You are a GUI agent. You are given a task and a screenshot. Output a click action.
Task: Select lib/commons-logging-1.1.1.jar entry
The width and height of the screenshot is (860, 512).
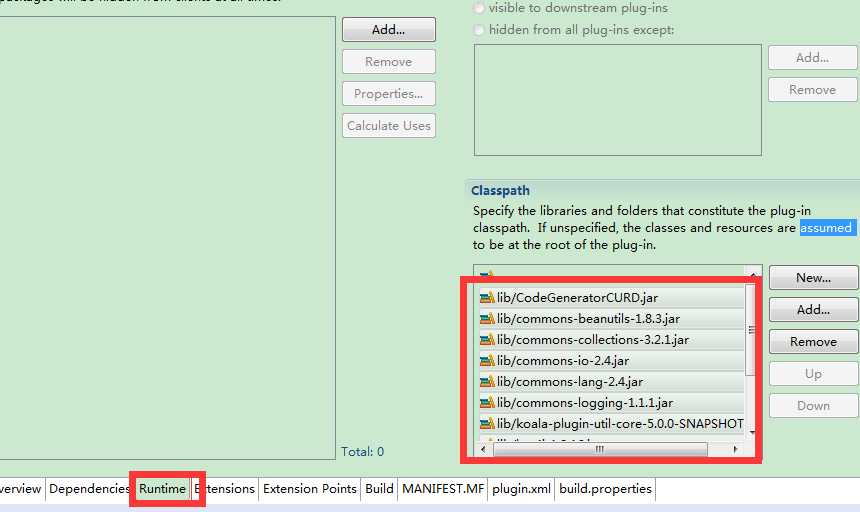(612, 402)
